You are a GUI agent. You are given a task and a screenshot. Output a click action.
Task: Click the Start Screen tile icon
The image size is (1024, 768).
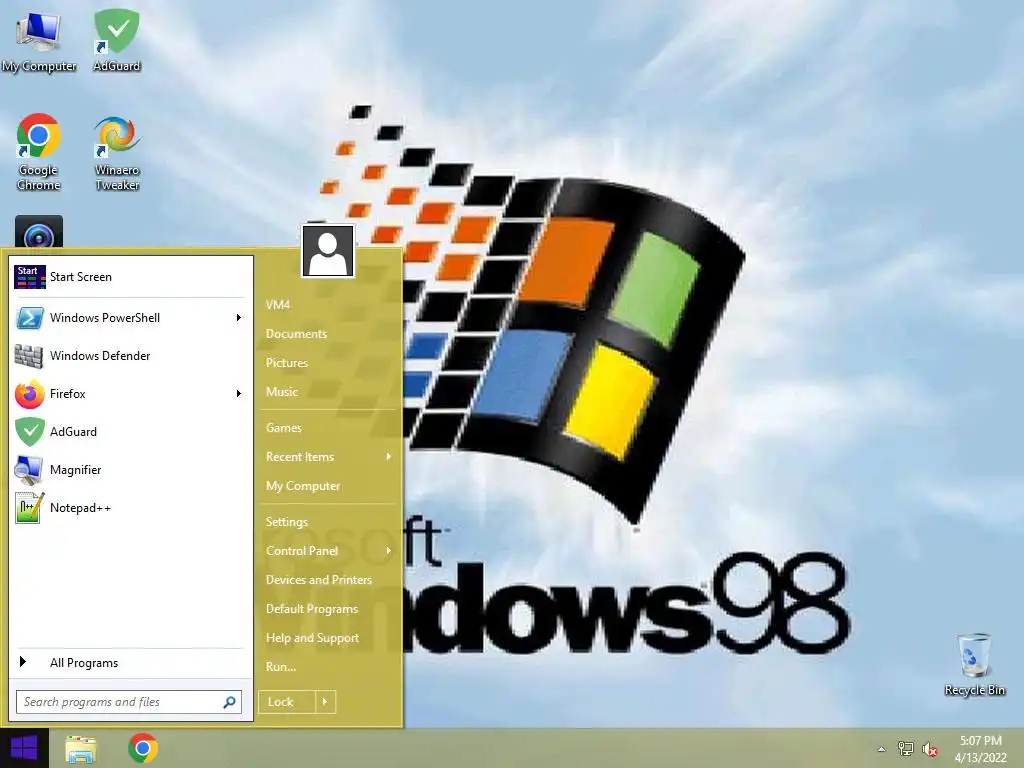pos(29,277)
